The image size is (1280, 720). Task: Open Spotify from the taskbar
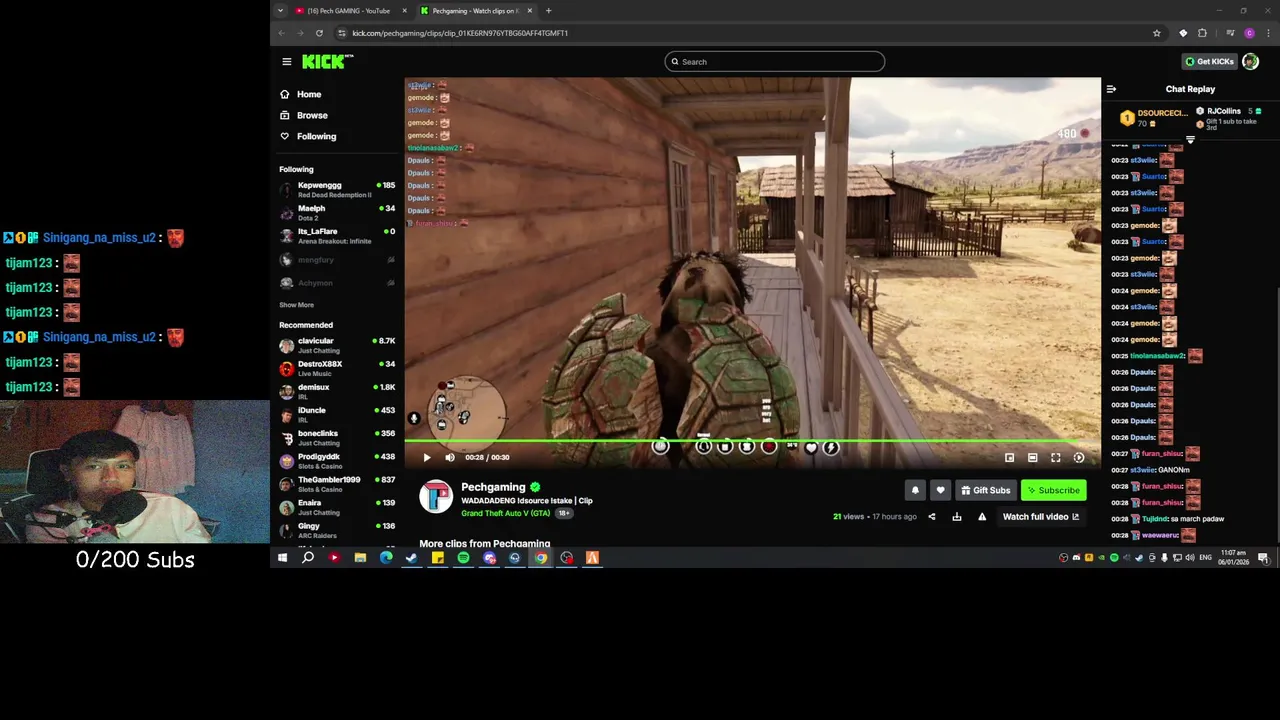pos(463,558)
